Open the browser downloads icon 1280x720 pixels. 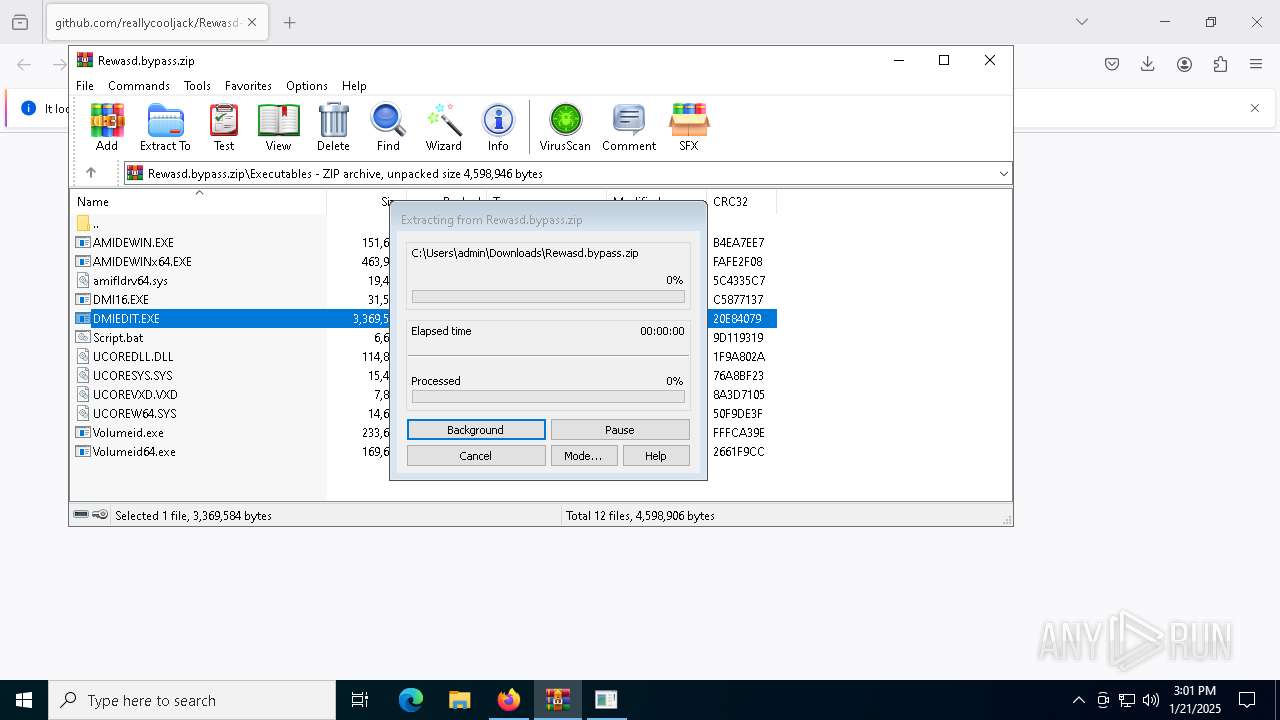1148,64
